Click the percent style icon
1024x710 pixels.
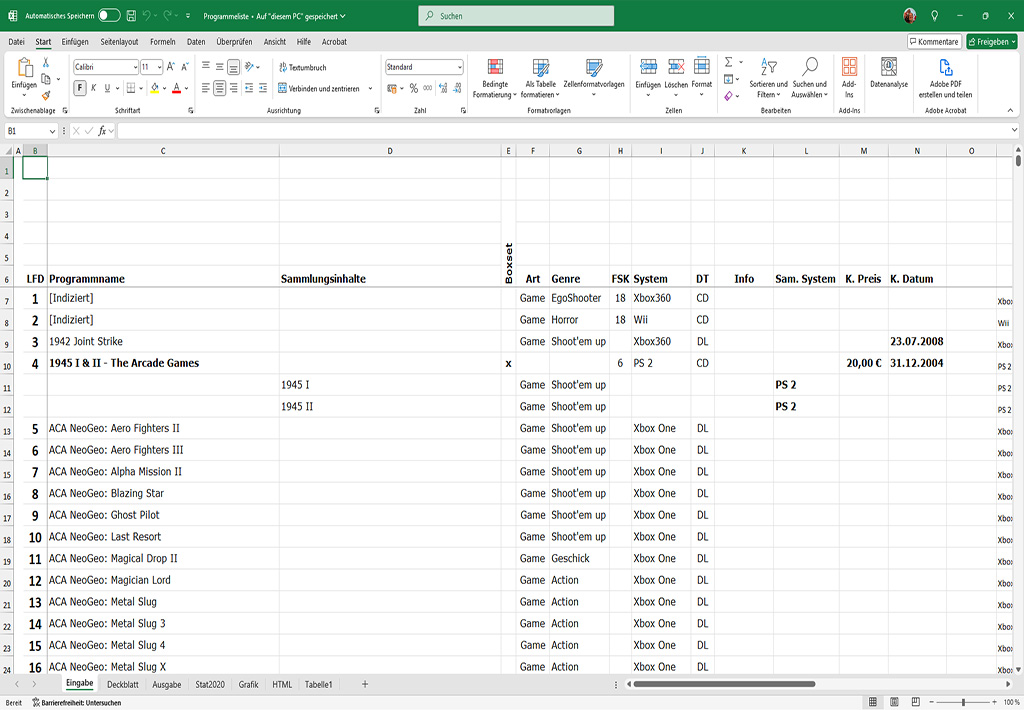414,88
